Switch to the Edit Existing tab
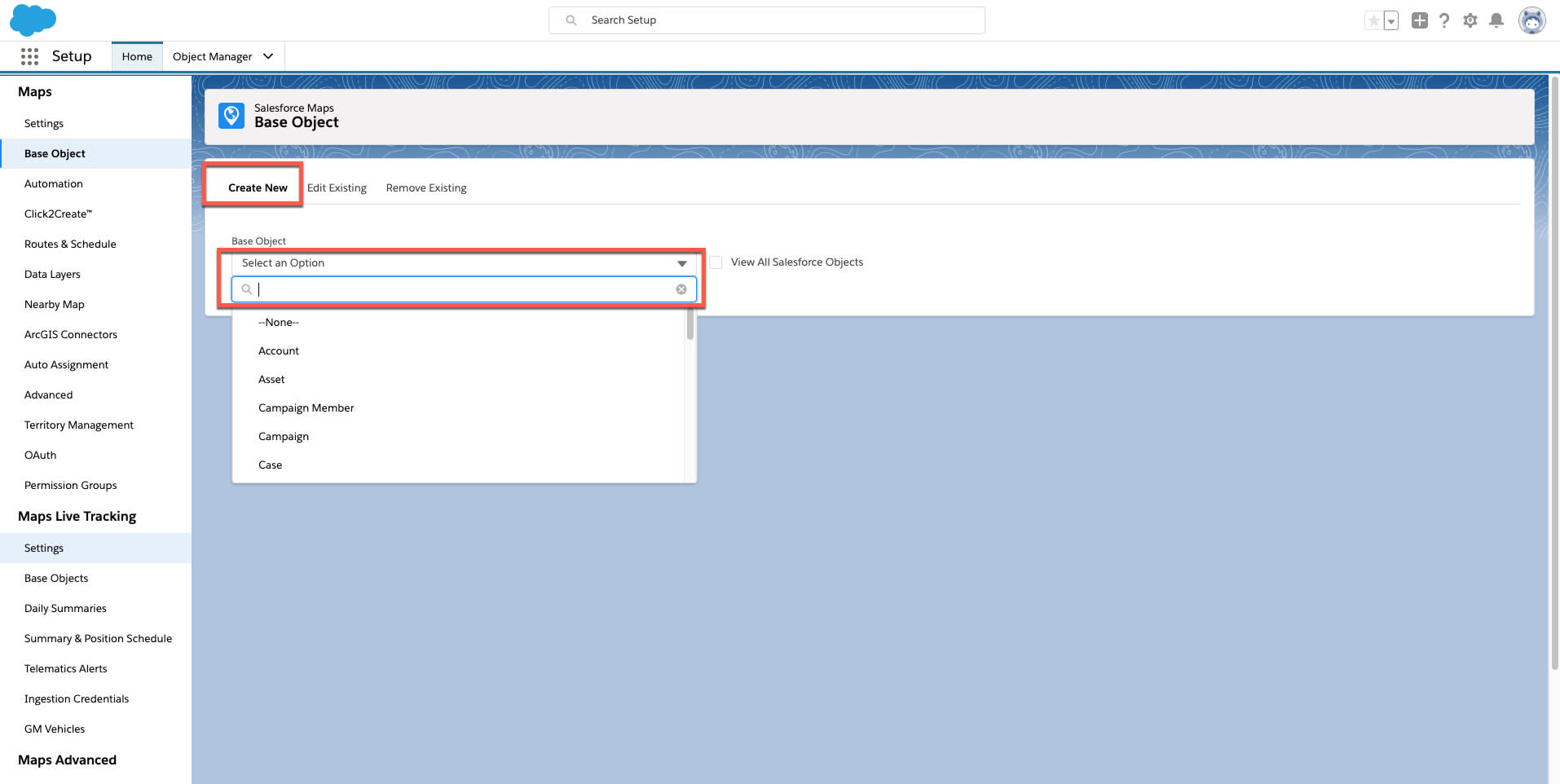 tap(337, 187)
